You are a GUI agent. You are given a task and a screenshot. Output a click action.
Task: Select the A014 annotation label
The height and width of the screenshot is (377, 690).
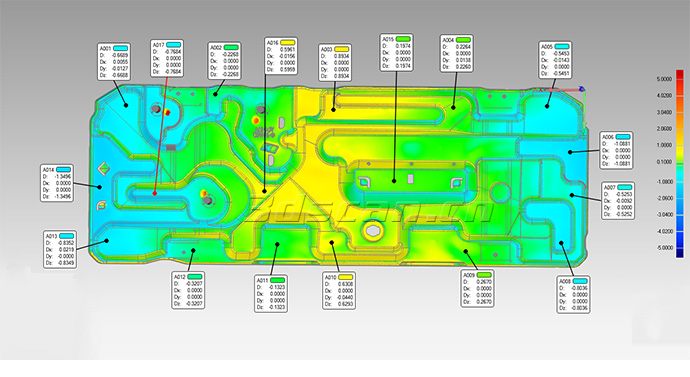point(57,183)
